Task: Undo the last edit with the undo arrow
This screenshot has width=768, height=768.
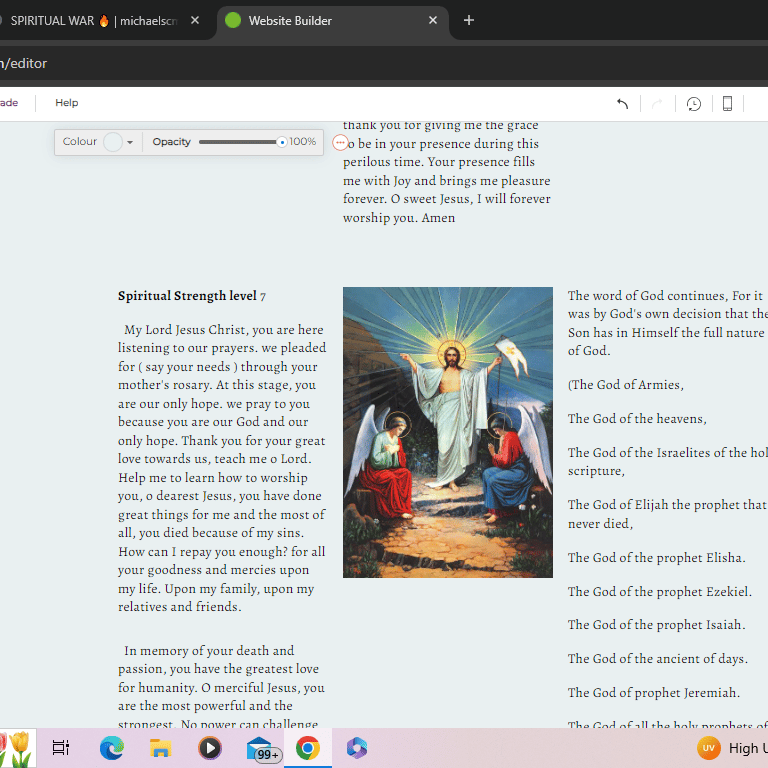Action: 623,103
